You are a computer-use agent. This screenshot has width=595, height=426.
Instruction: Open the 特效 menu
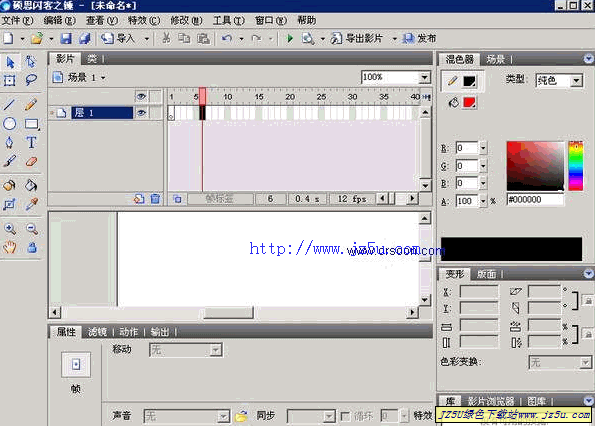coord(144,20)
